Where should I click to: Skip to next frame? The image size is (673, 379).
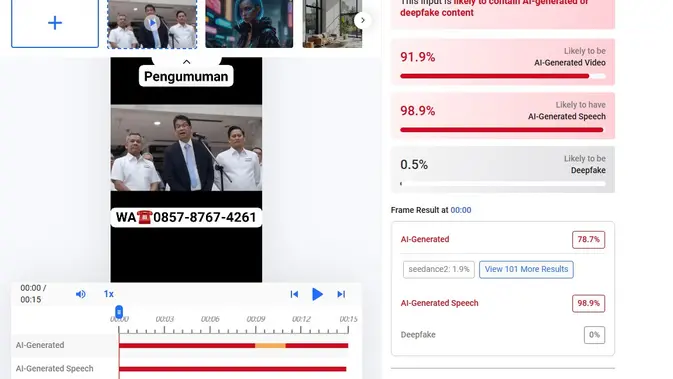point(341,294)
